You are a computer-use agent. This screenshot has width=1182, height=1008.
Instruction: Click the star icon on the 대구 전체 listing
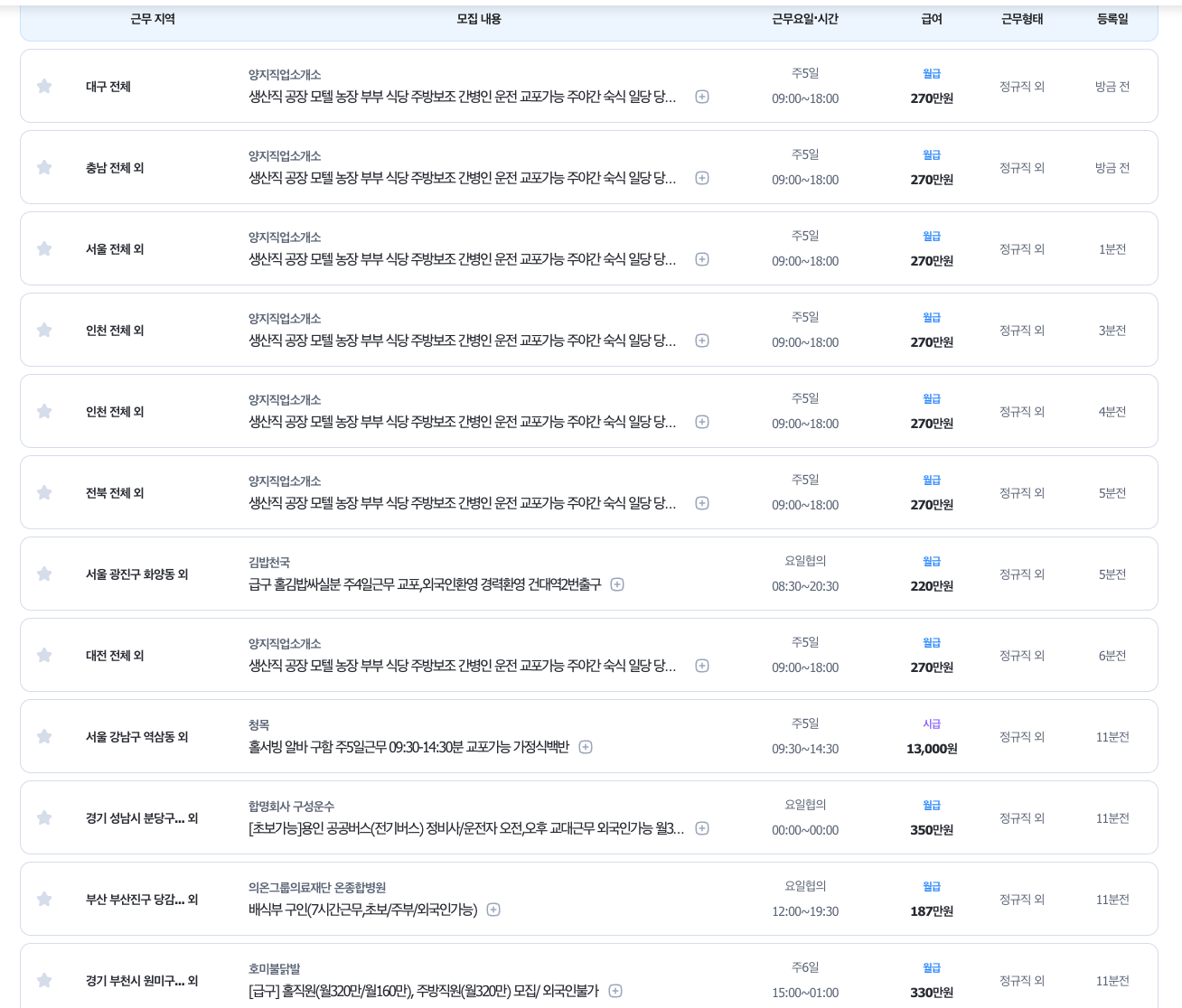pyautogui.click(x=43, y=86)
